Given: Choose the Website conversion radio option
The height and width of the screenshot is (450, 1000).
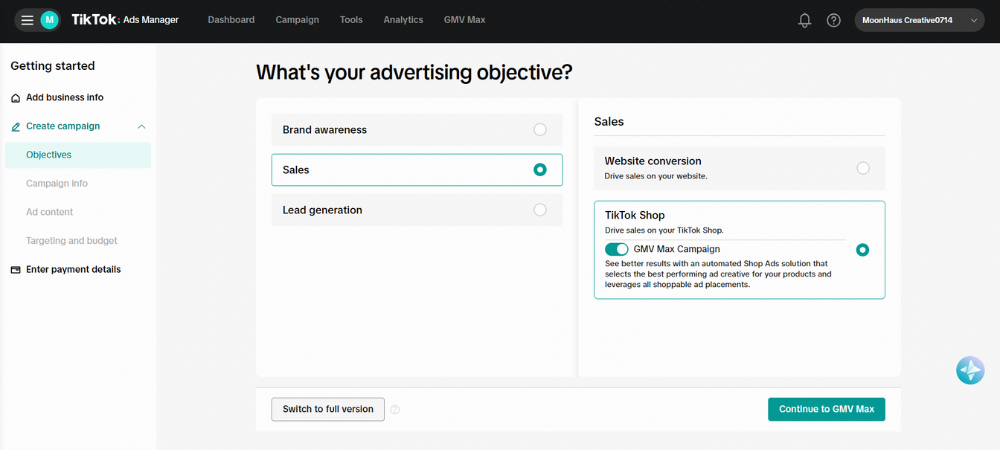Looking at the screenshot, I should point(863,168).
